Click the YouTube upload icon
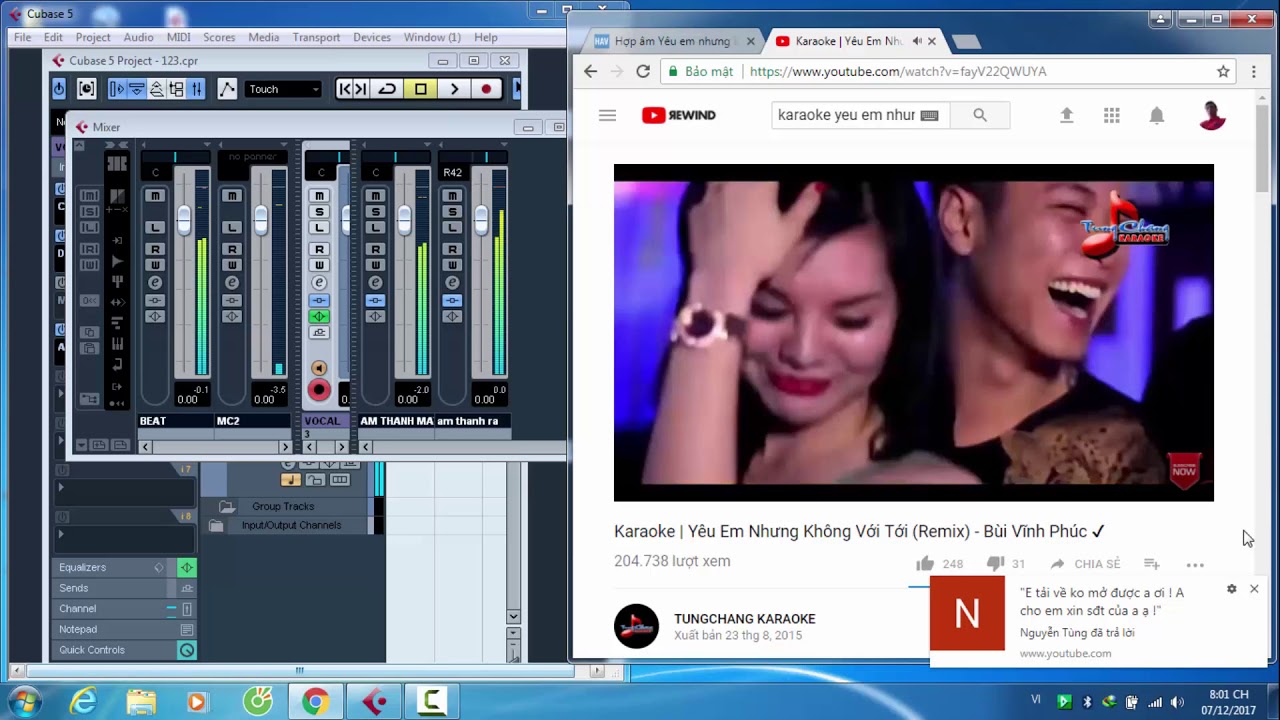Screen dimensions: 1280x720 coord(1067,115)
